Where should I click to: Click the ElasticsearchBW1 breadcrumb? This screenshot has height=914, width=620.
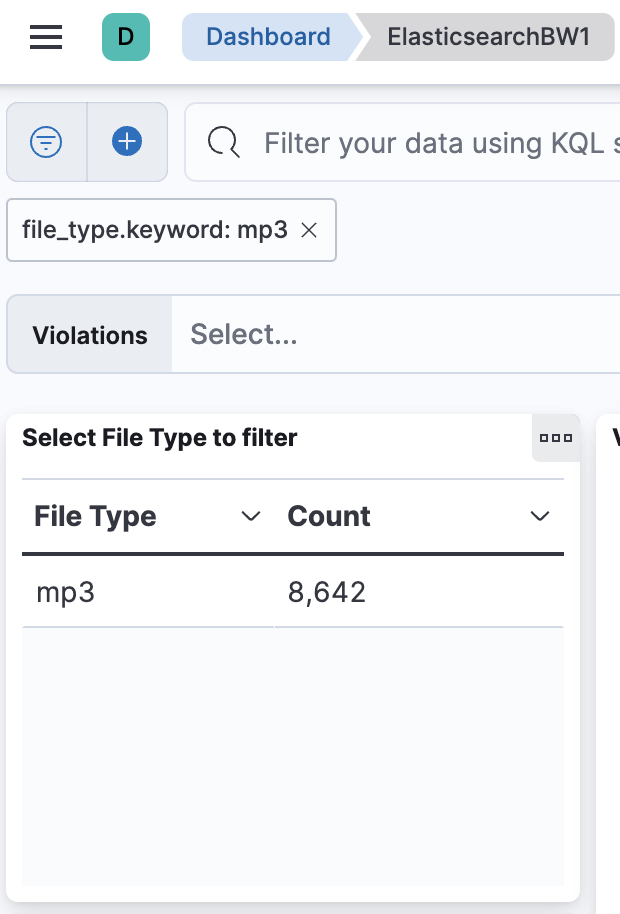pyautogui.click(x=488, y=37)
